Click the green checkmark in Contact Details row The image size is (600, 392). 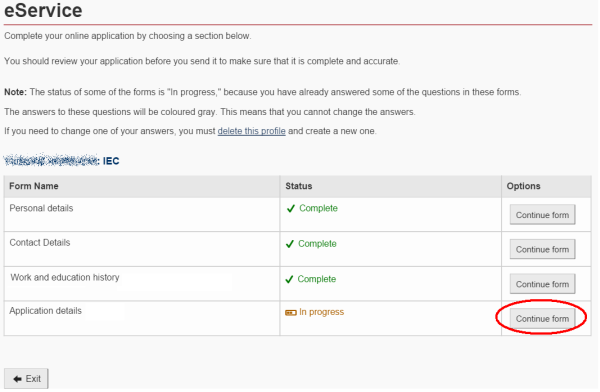[x=290, y=244]
